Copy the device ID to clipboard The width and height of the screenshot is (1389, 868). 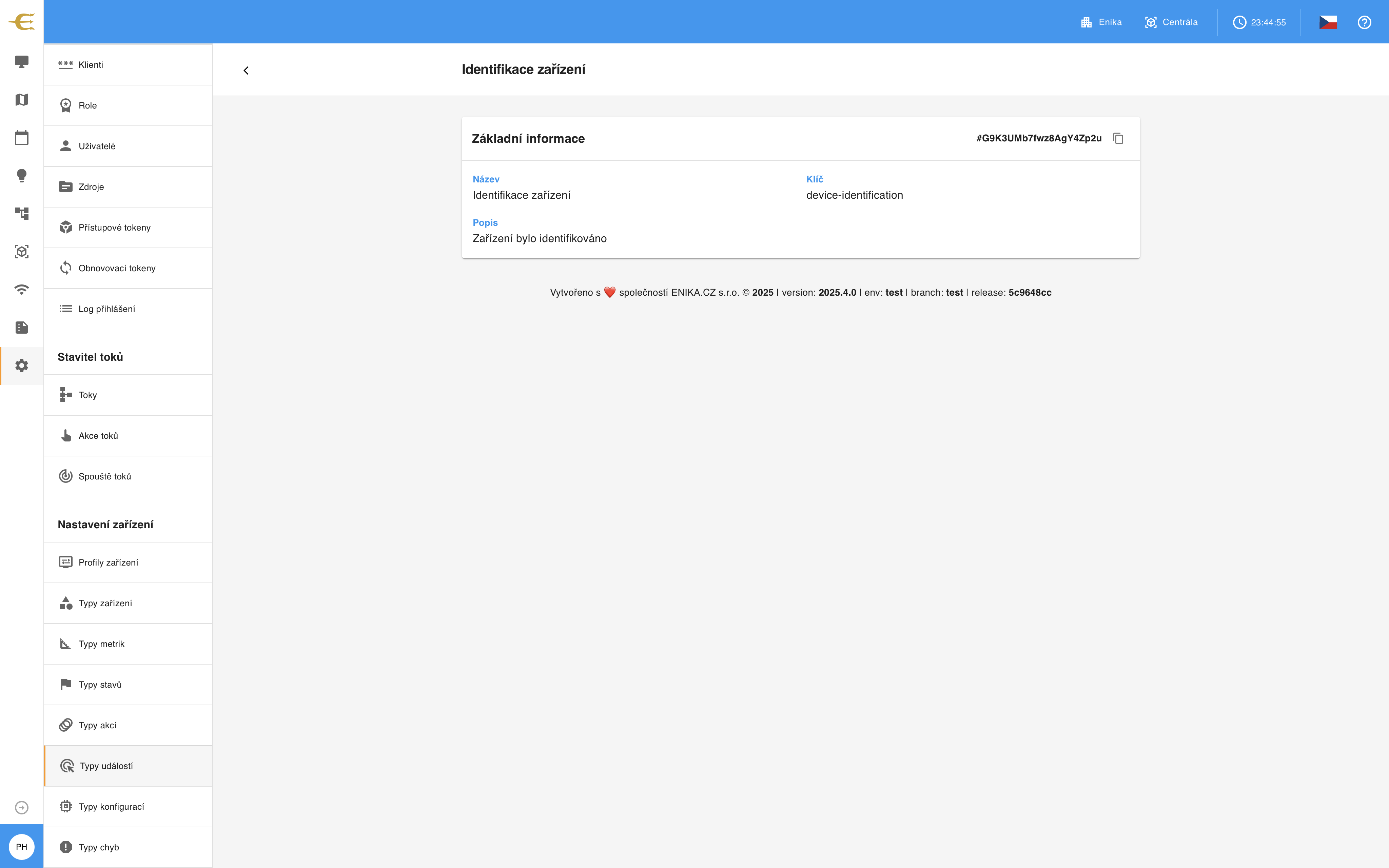1118,138
